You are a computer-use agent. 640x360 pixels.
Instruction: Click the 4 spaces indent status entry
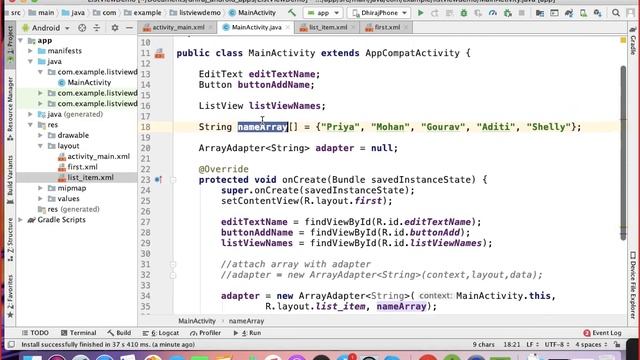pyautogui.click(x=592, y=344)
